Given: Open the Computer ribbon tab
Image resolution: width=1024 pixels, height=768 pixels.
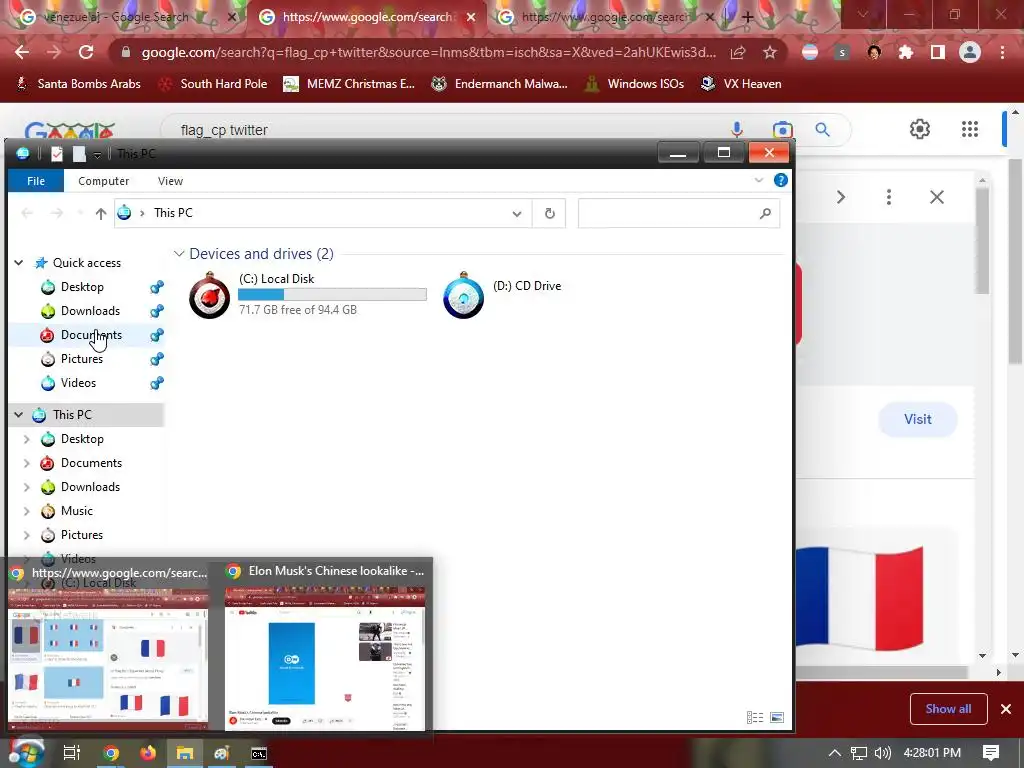Looking at the screenshot, I should tap(103, 181).
